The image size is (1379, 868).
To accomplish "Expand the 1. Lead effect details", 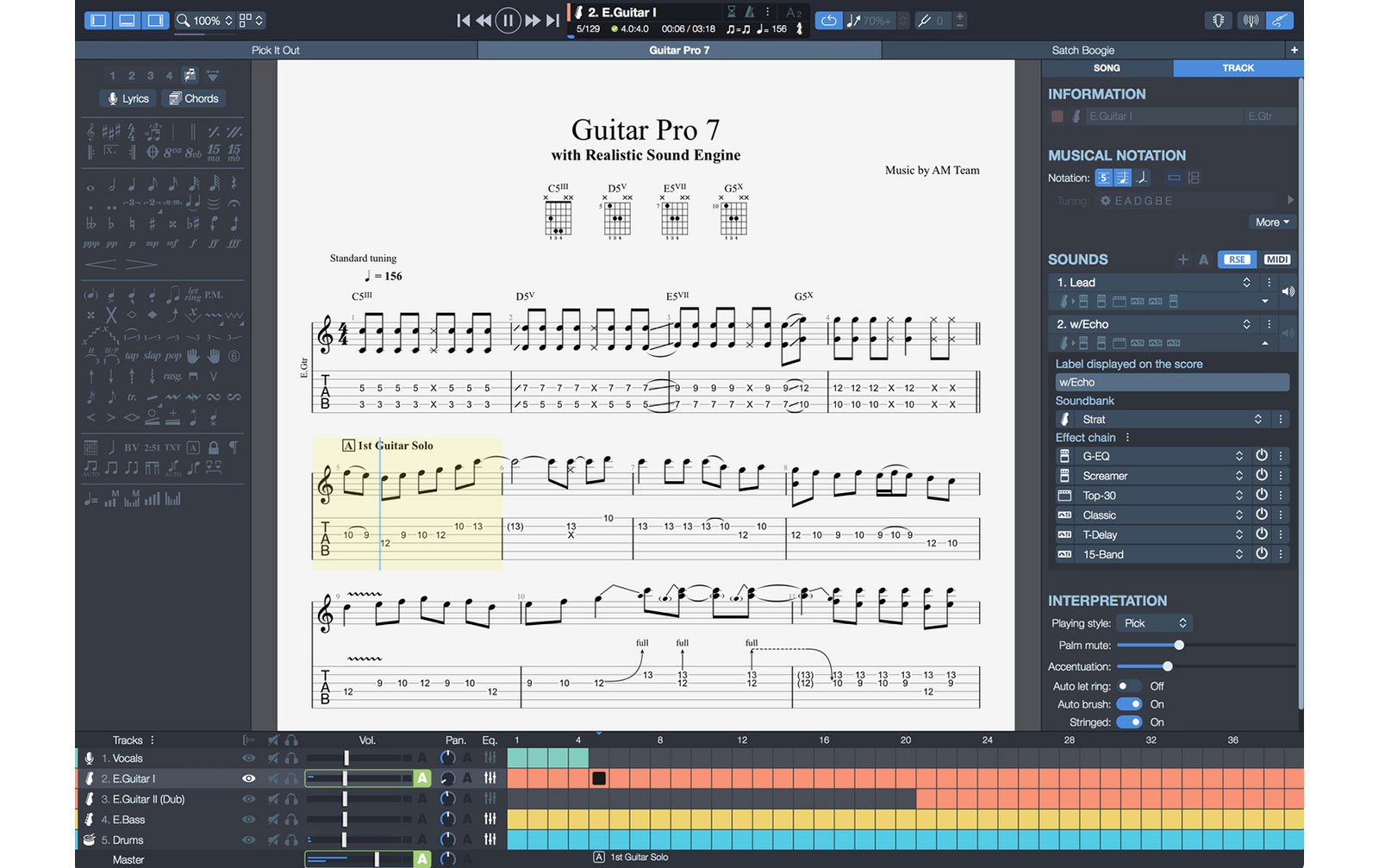I will (1264, 302).
